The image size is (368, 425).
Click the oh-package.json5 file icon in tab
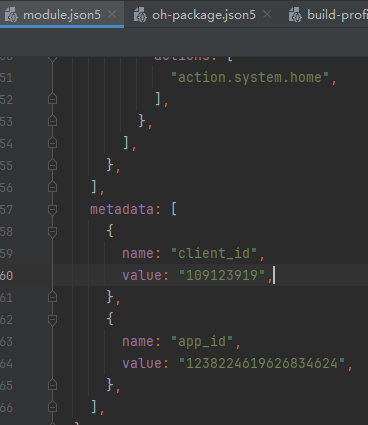pos(140,15)
